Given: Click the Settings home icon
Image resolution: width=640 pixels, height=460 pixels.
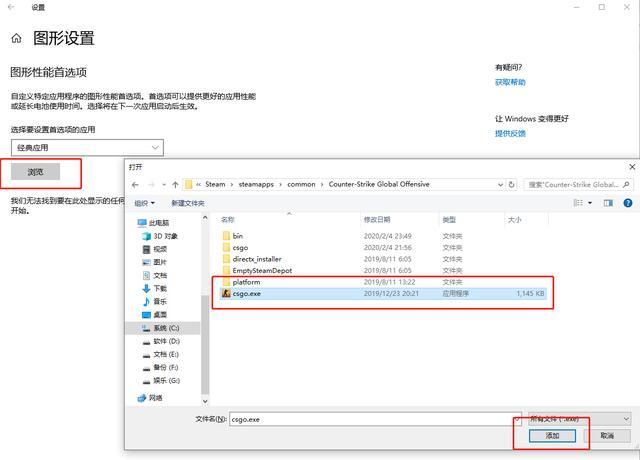Looking at the screenshot, I should (x=16, y=38).
